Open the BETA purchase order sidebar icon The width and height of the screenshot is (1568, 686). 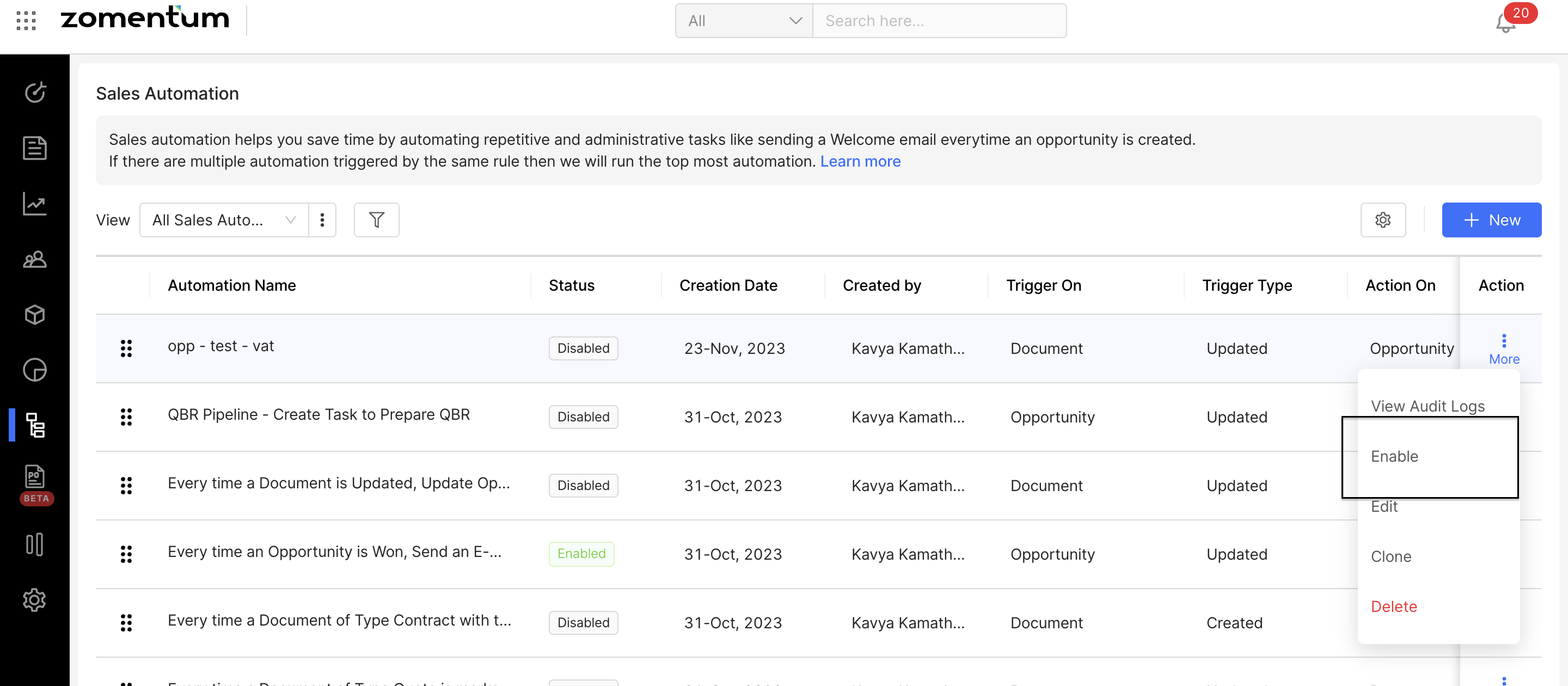pyautogui.click(x=35, y=479)
